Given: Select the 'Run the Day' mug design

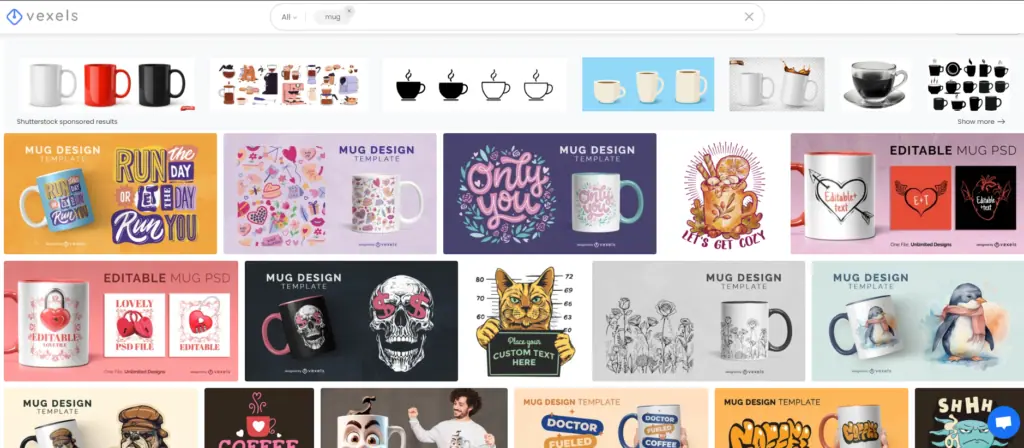Looking at the screenshot, I should tap(110, 193).
